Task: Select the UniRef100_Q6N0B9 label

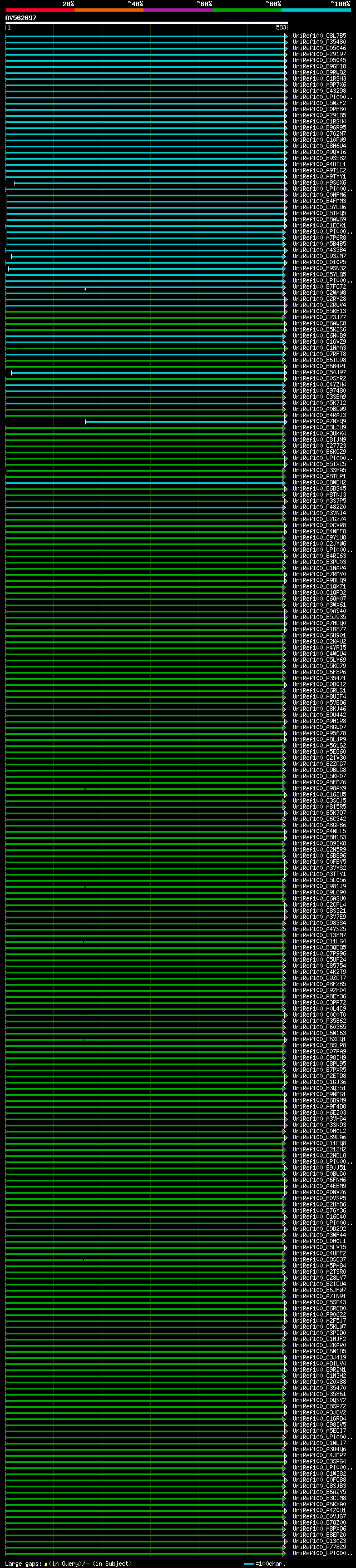Action: (319, 335)
